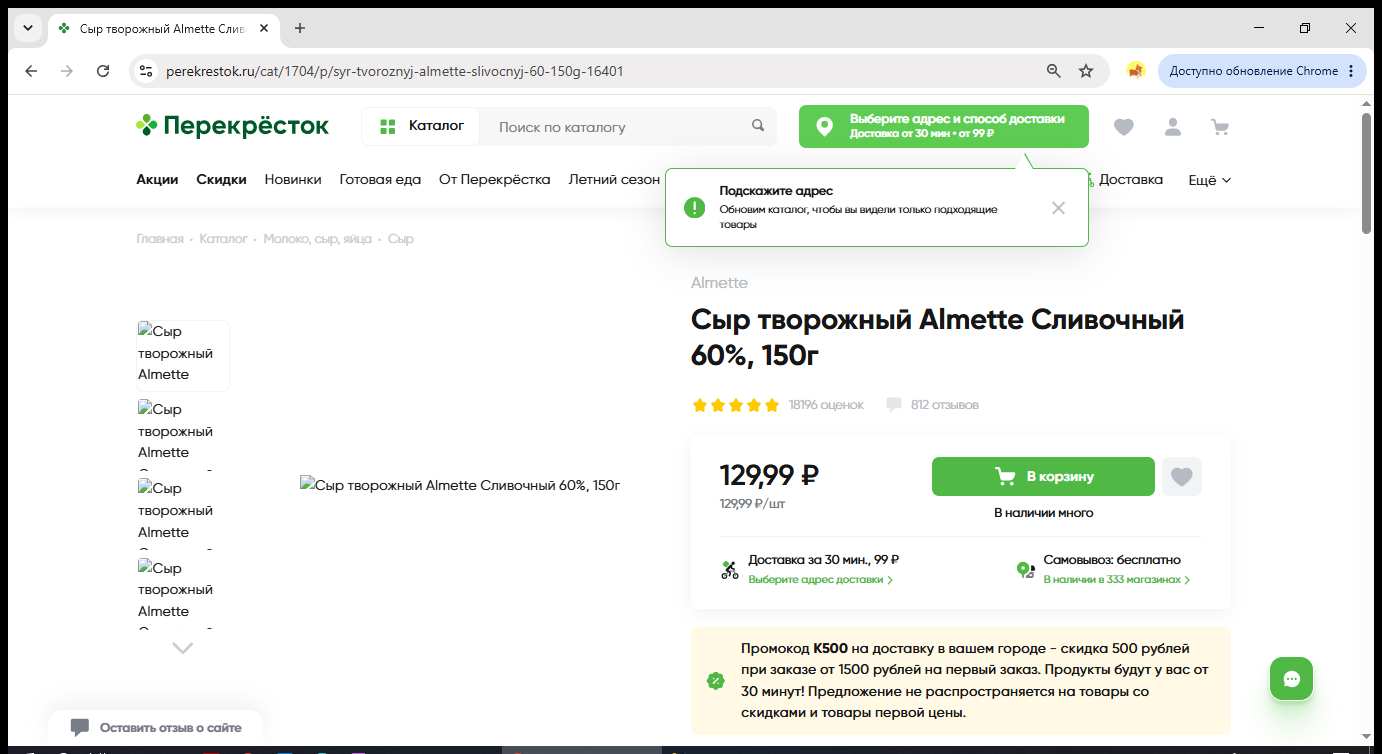
Task: Close the Подскажите адрес popup
Action: tap(1058, 208)
